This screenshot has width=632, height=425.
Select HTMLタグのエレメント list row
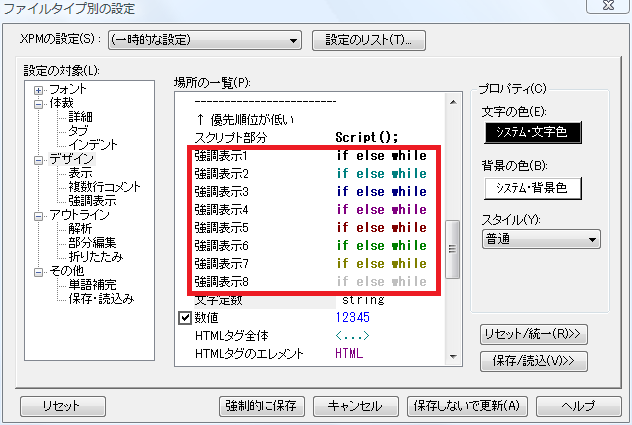[310, 354]
